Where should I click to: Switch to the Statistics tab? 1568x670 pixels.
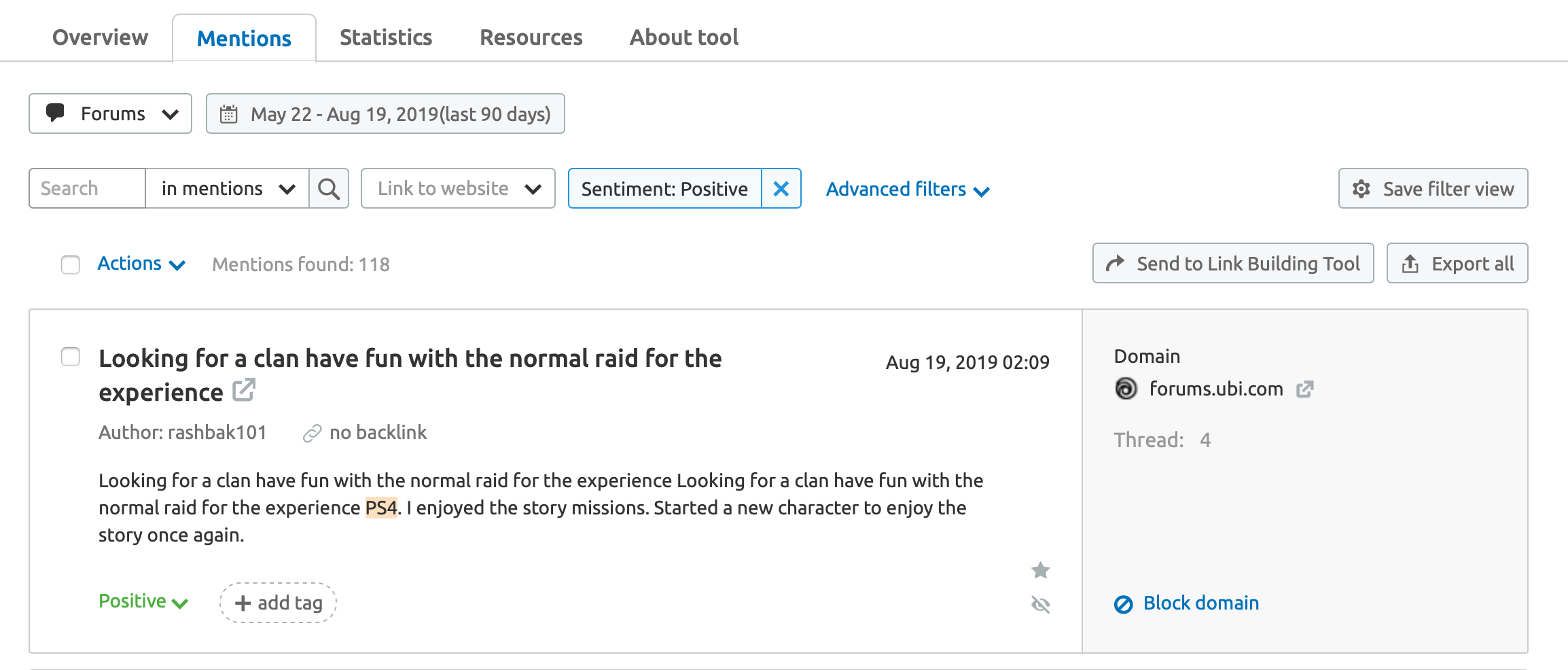[386, 37]
